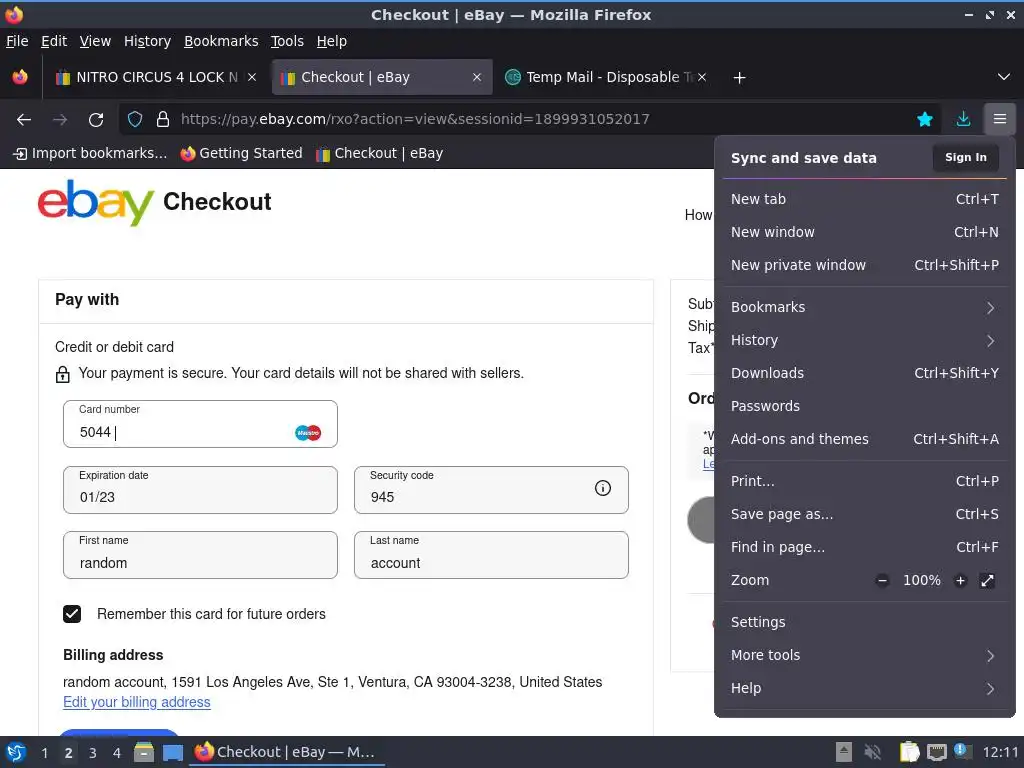Viewport: 1024px width, 768px height.
Task: Toggle the bookmark star for this page
Action: click(x=925, y=119)
